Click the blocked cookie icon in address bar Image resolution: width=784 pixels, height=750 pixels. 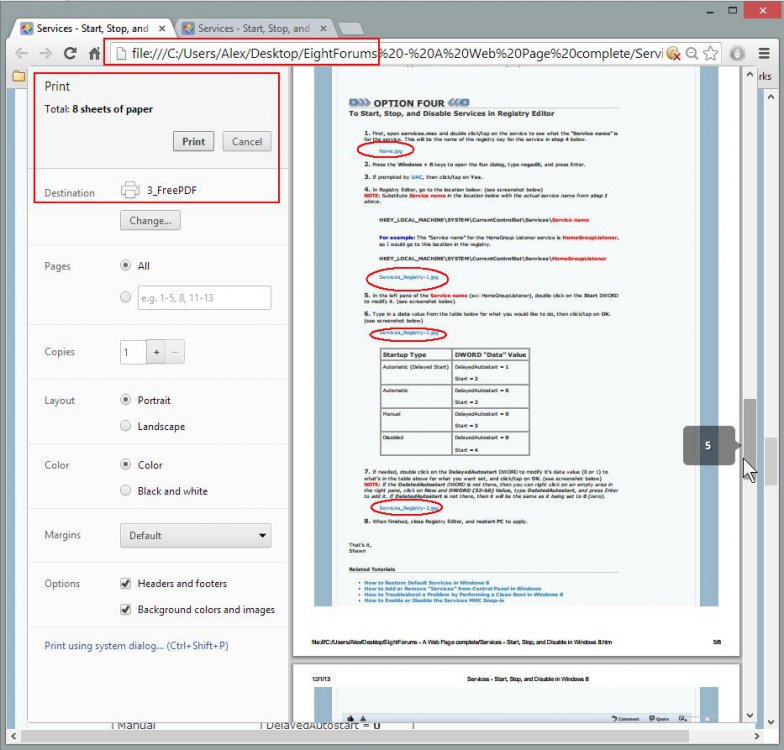pos(673,54)
